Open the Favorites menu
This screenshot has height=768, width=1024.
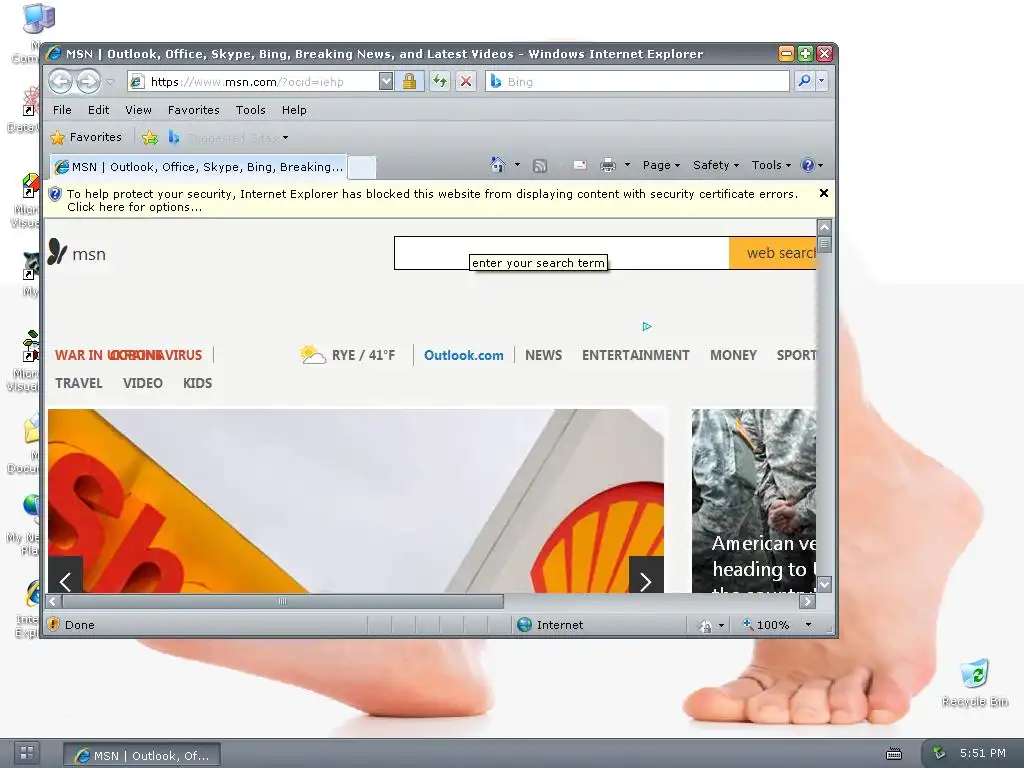(x=193, y=110)
